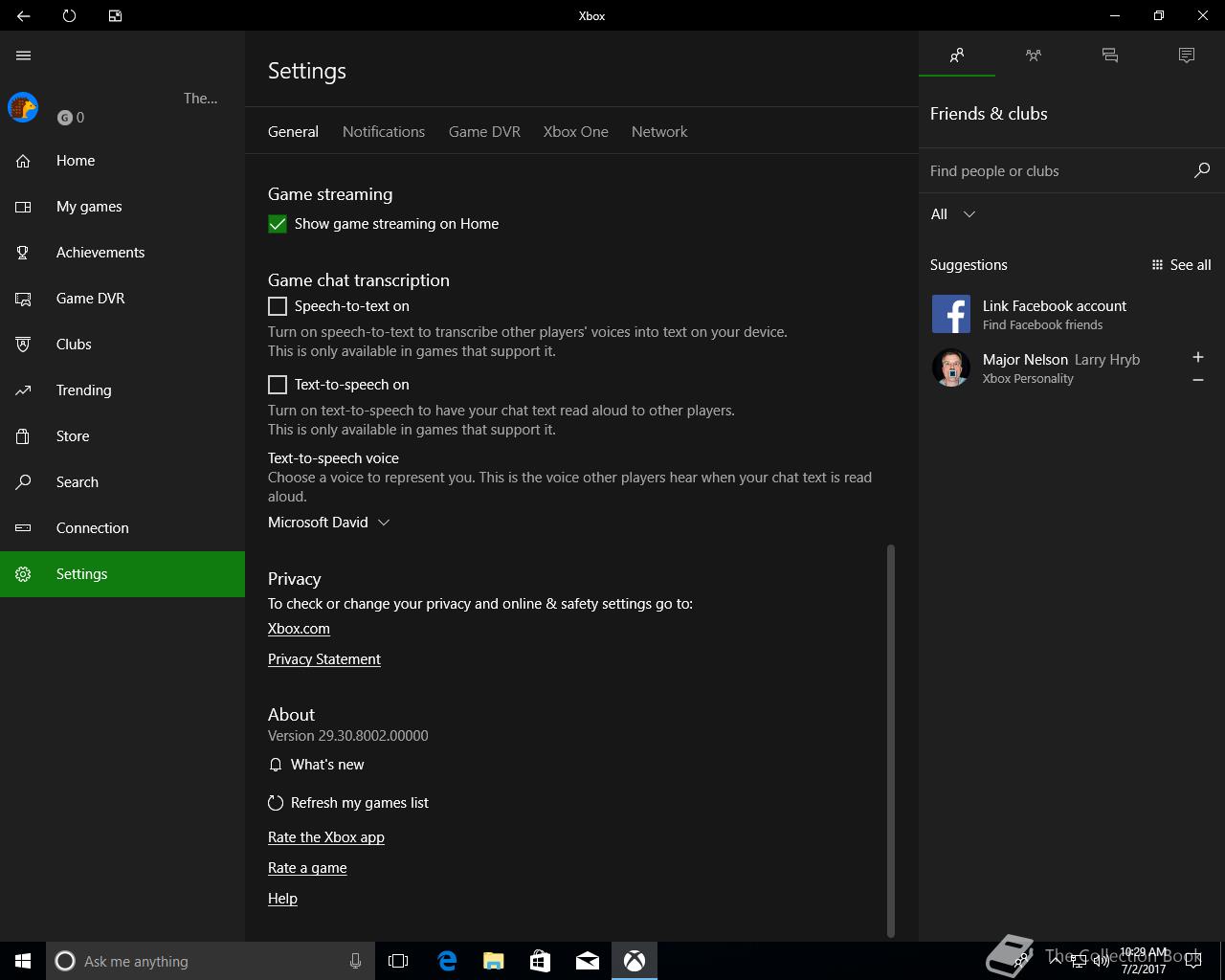Image resolution: width=1225 pixels, height=980 pixels.
Task: Uncheck Show game streaming on Home
Action: tap(278, 224)
